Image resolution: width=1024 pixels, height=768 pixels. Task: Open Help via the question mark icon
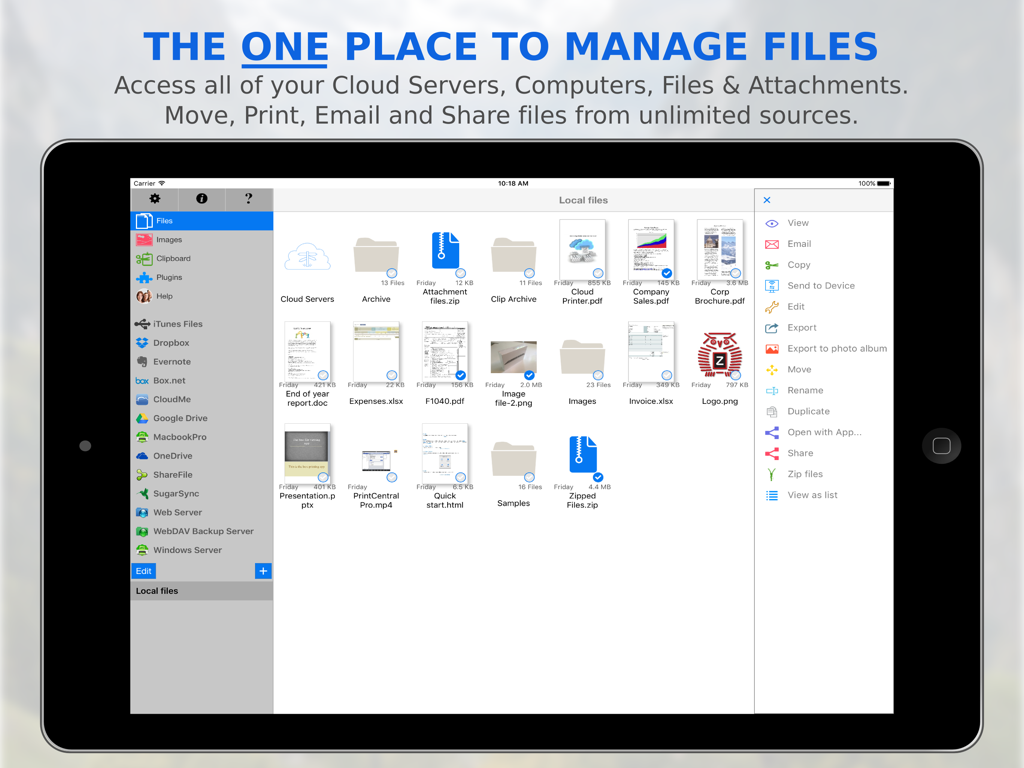[x=248, y=199]
